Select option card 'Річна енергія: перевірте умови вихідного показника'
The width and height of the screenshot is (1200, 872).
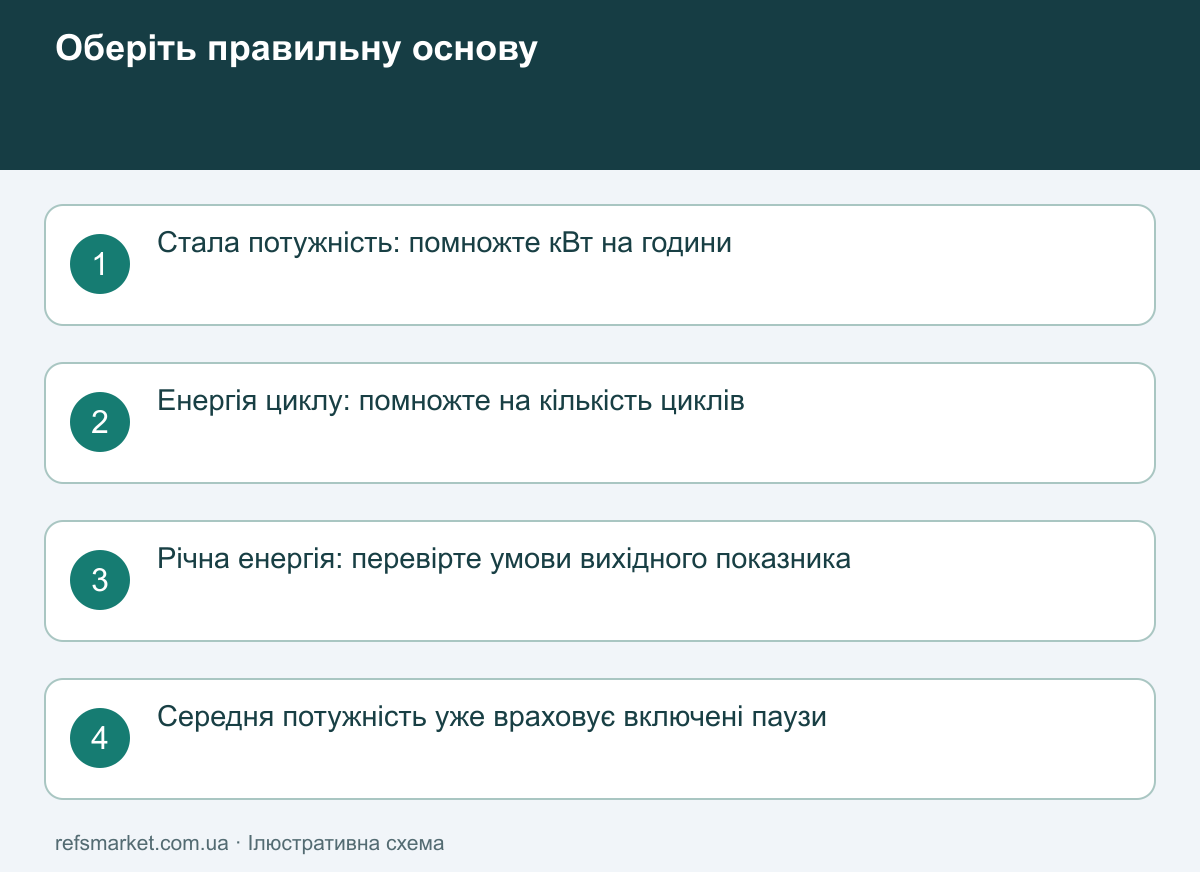point(600,581)
